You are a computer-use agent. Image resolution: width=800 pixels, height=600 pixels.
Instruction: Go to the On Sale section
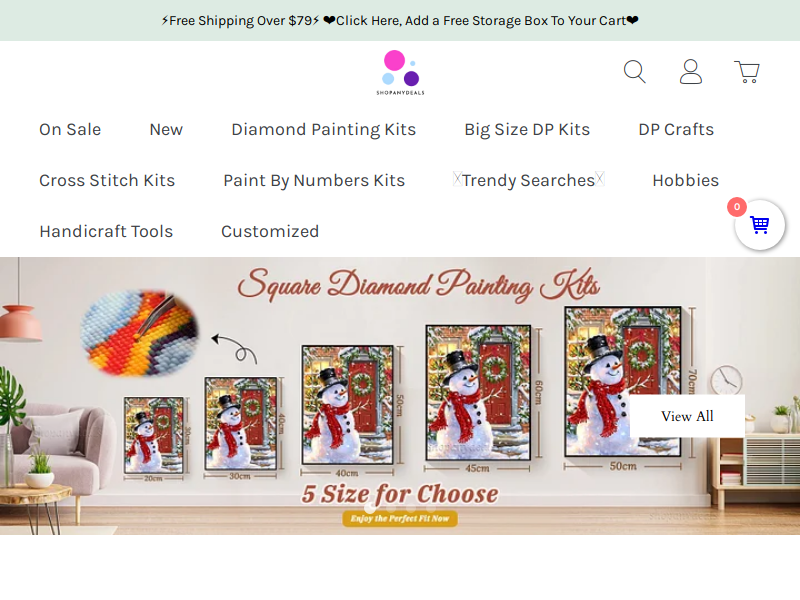click(70, 130)
